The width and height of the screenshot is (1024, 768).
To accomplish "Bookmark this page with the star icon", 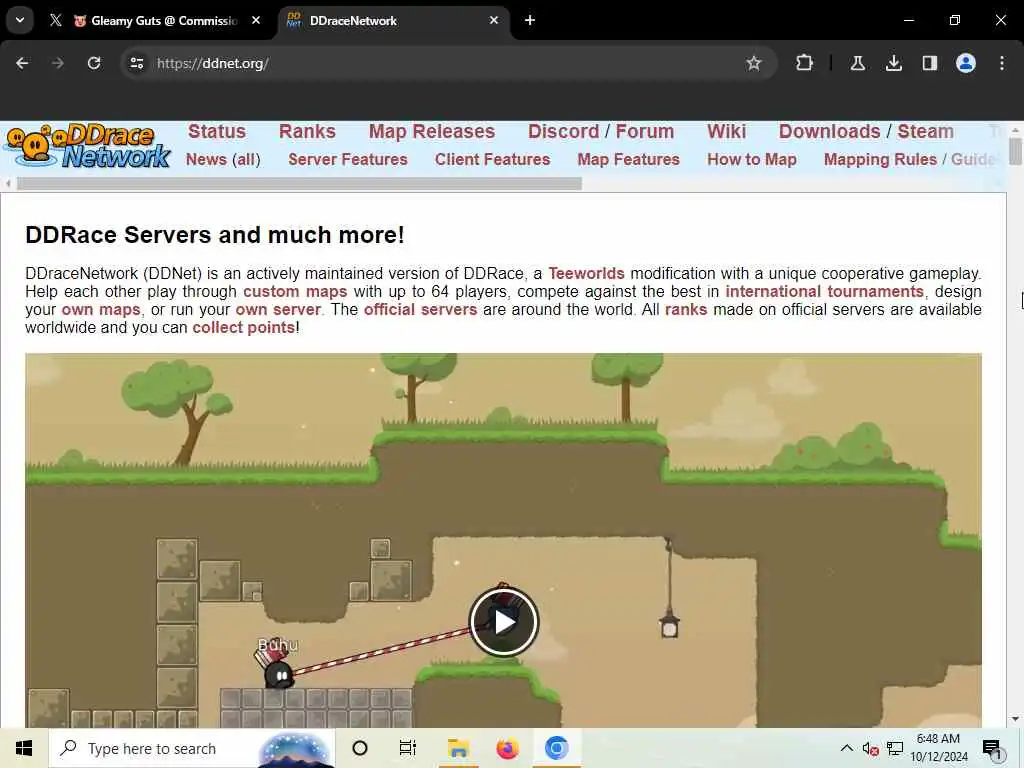I will (x=754, y=63).
